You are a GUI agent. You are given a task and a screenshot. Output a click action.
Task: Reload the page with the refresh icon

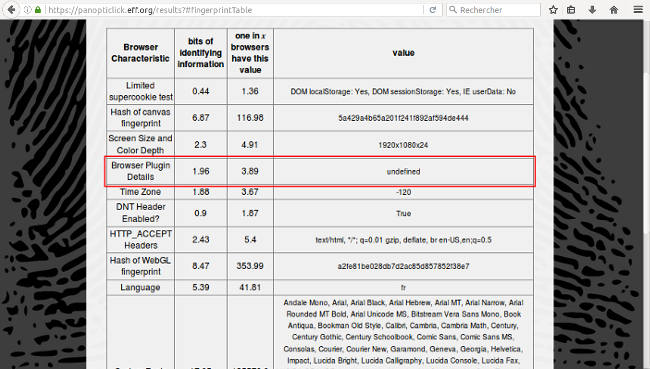433,10
